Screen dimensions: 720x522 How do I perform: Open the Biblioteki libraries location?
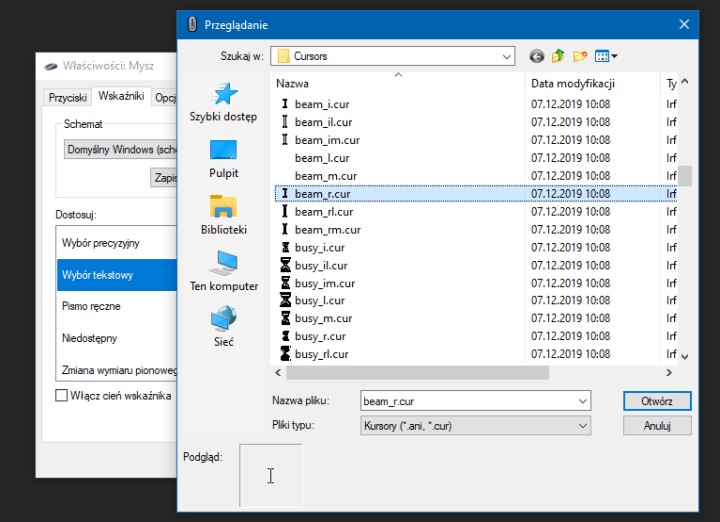(223, 215)
